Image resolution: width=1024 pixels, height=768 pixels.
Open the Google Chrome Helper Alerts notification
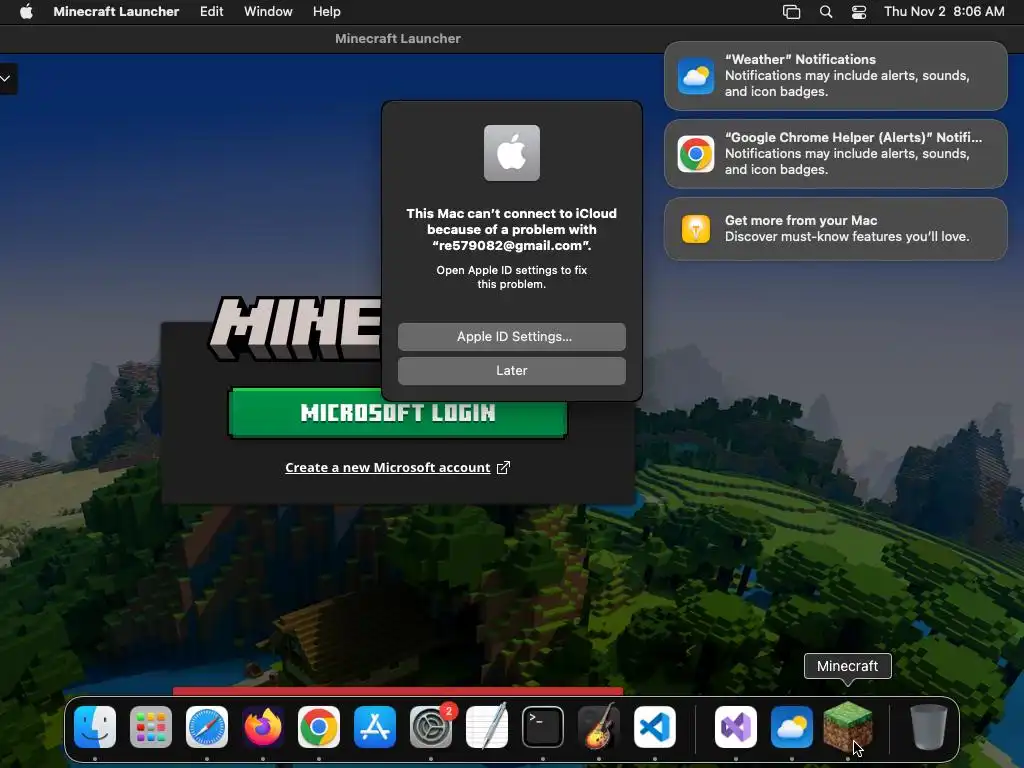pos(836,154)
